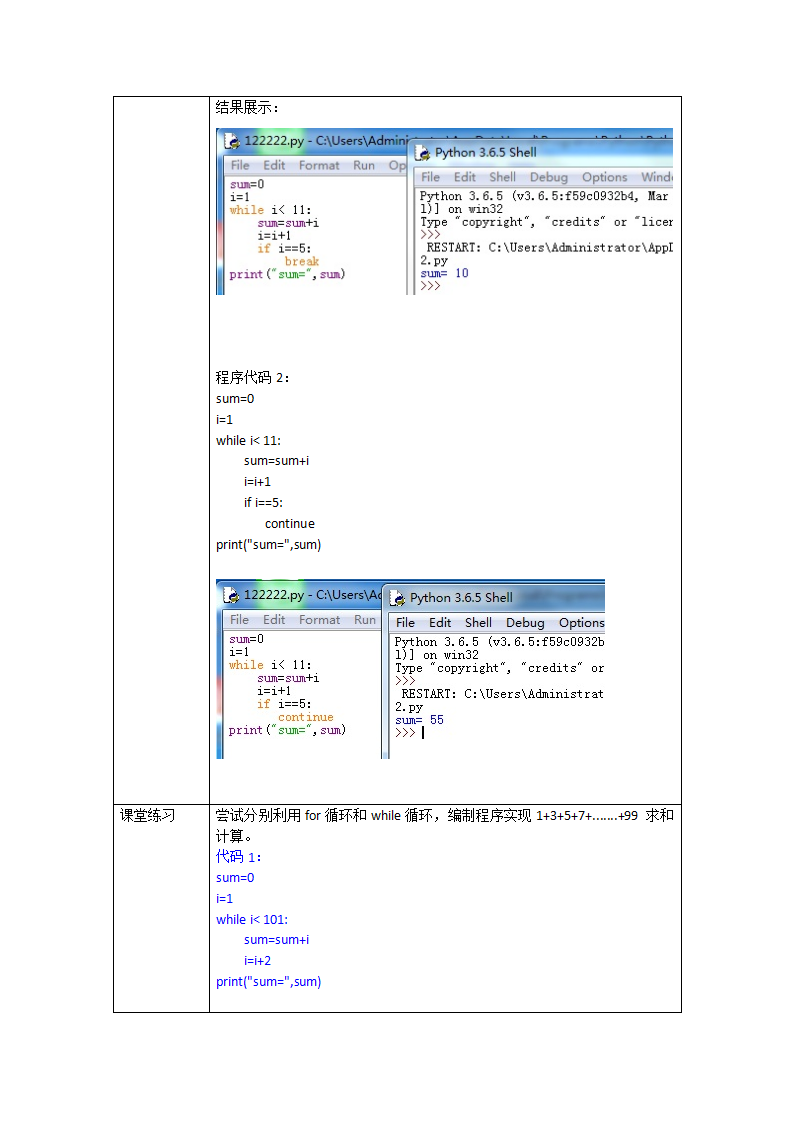
Task: Click the Python Shell icon in the window showing sum= 10
Action: 422,152
